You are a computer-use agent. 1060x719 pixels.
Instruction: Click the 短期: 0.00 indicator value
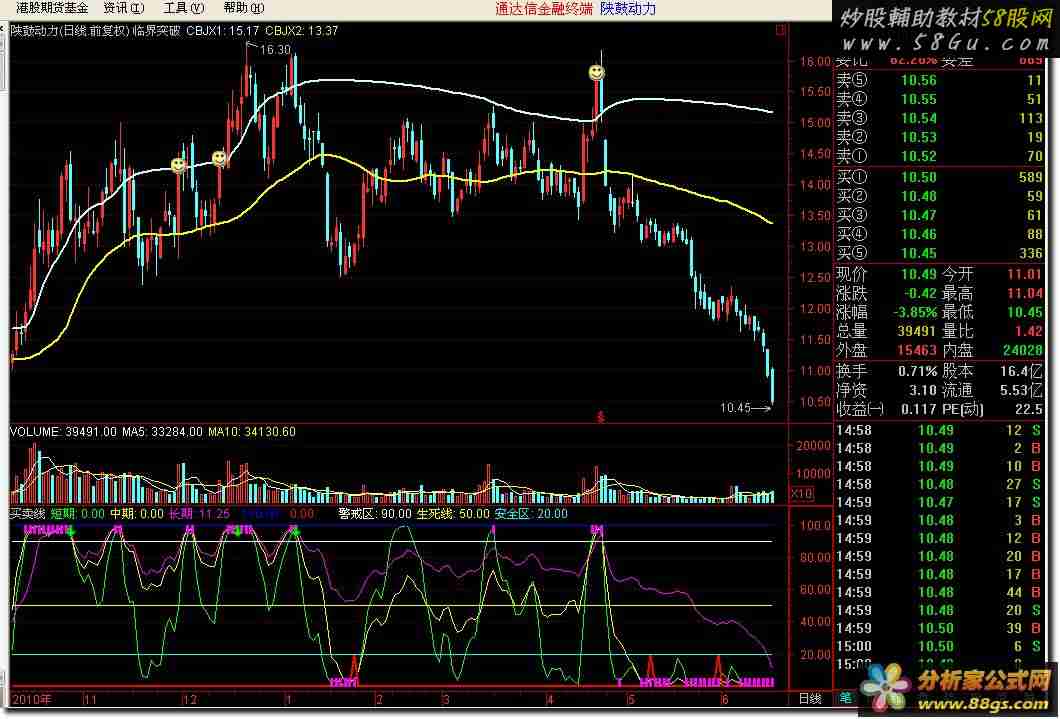[x=77, y=514]
